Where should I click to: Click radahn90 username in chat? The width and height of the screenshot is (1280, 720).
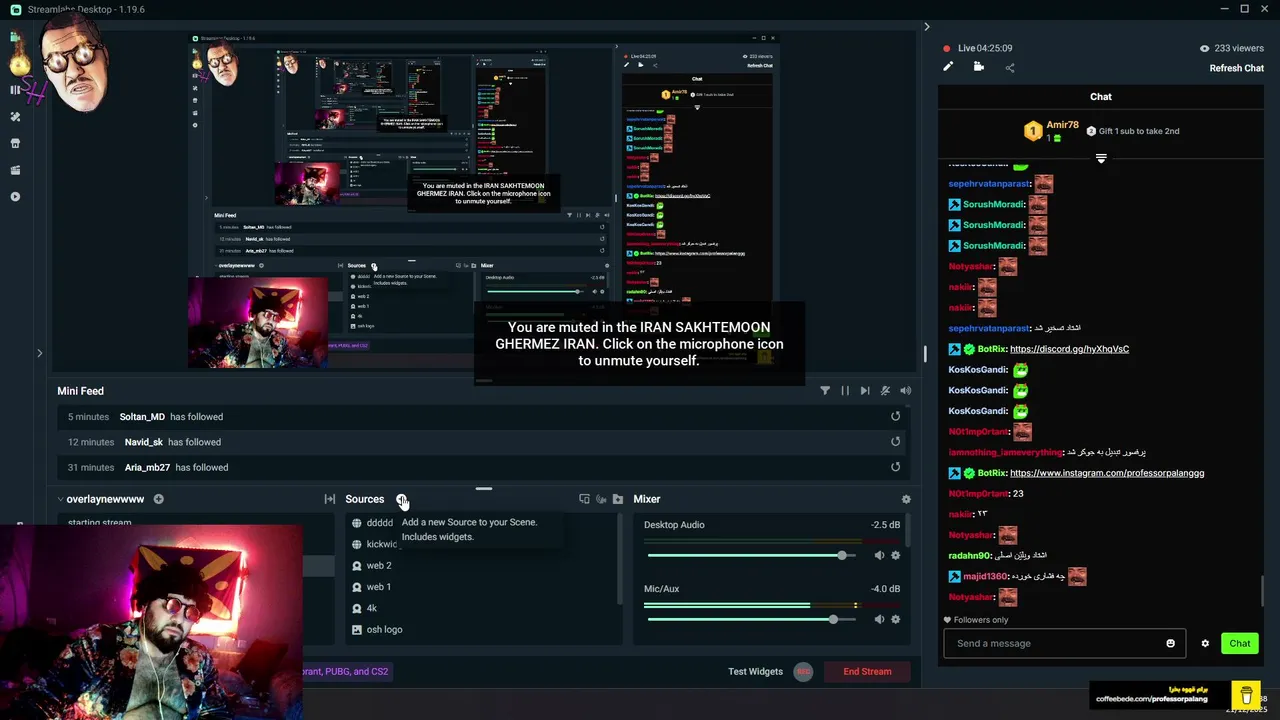pos(970,556)
